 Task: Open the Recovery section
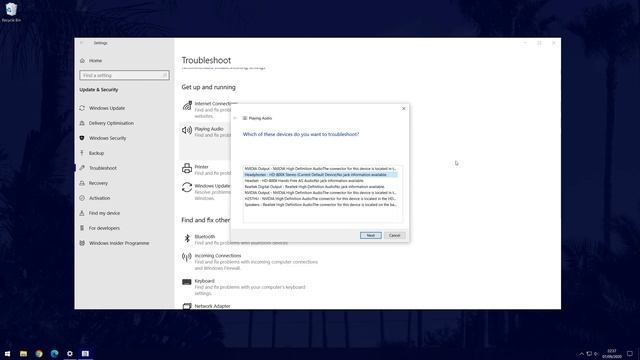98,183
